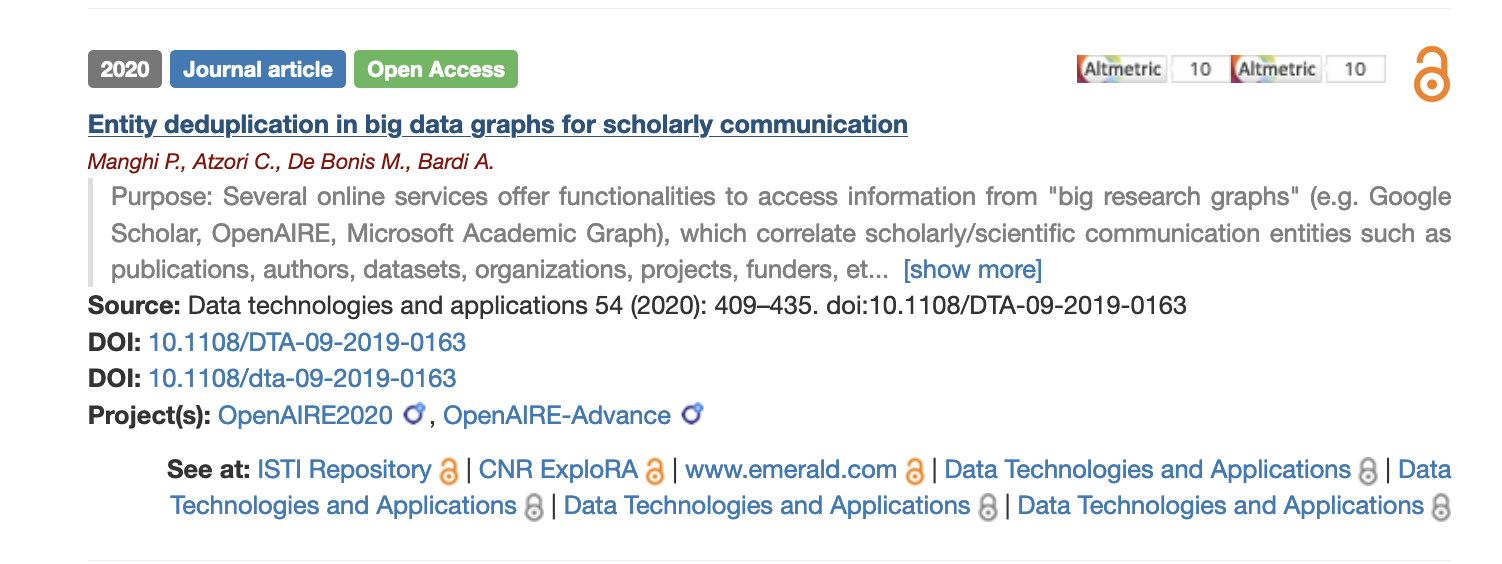Screen dimensions: 1502x564
Task: Click the green Open Access badge
Action: [x=436, y=70]
